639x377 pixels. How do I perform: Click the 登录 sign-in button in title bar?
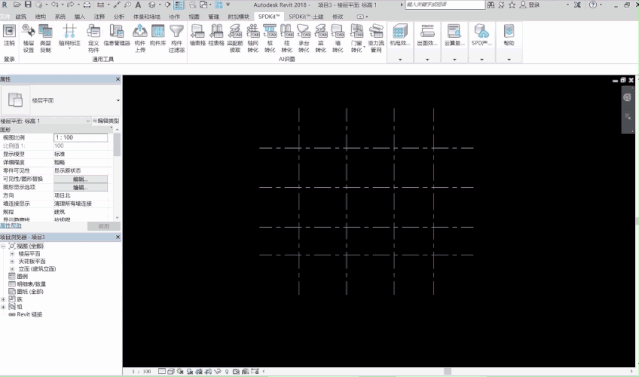pos(530,5)
